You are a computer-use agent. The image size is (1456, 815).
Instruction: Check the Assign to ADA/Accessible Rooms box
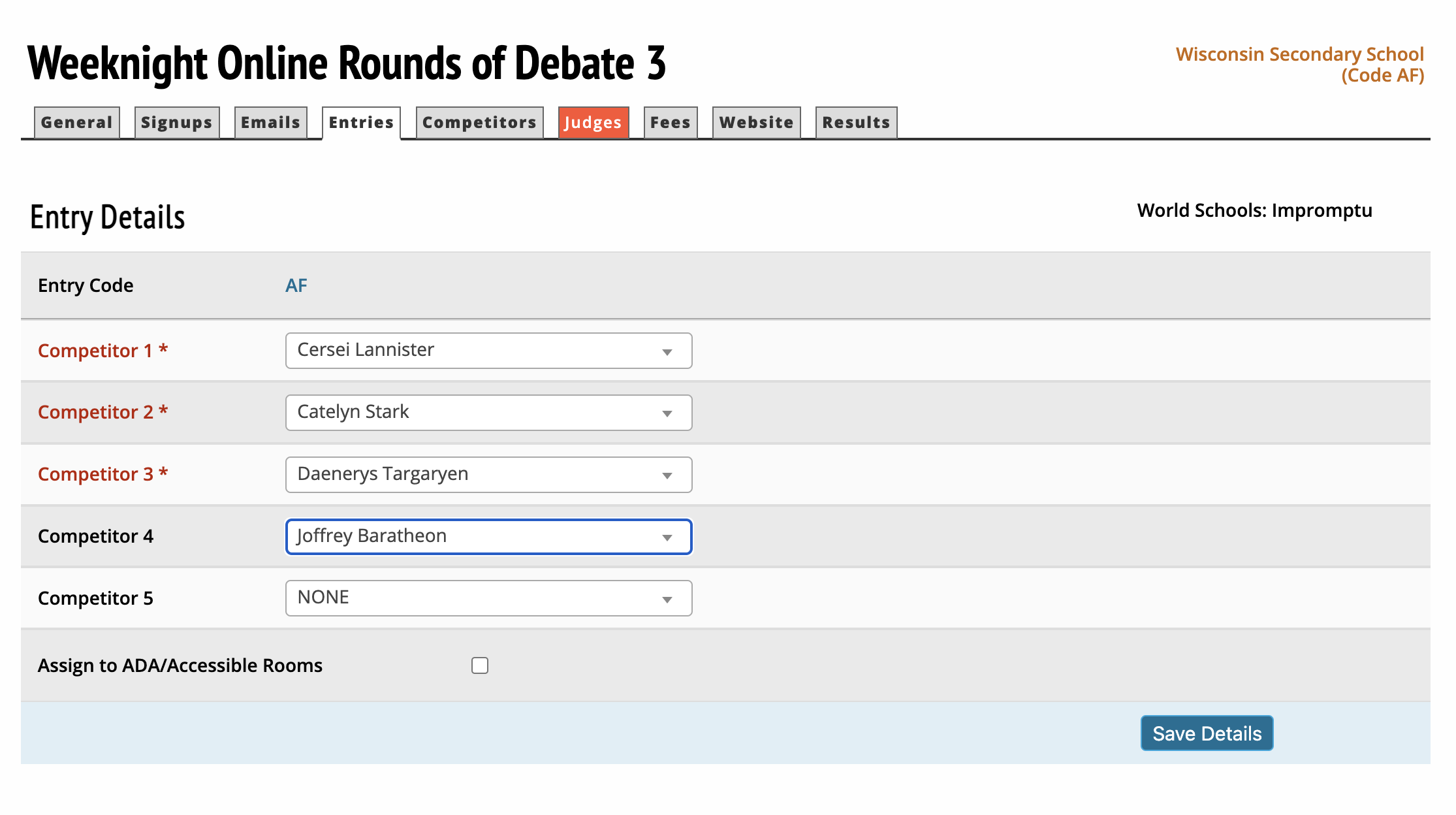point(480,665)
